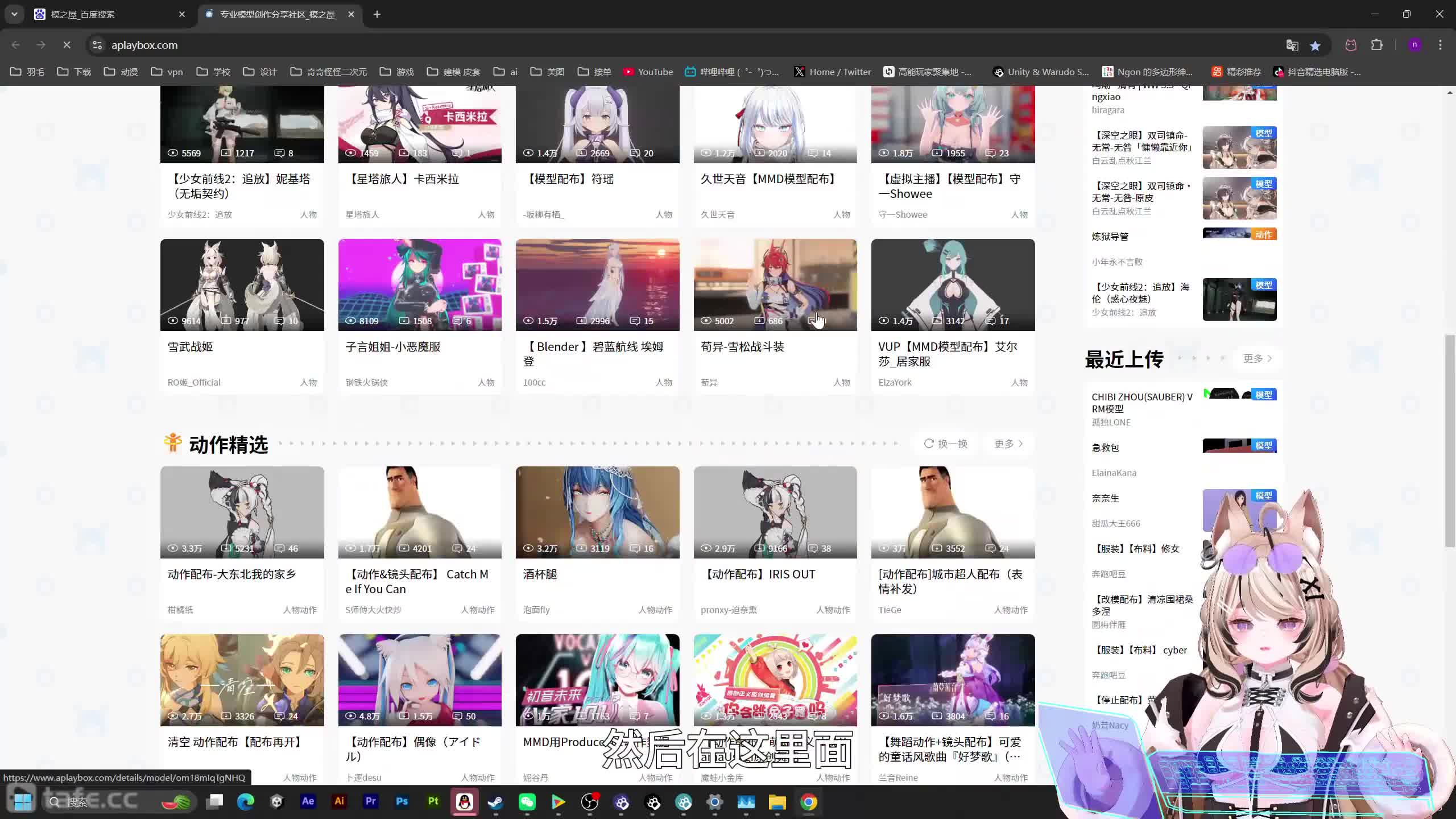Open Unity & Warudo bookmark
The image size is (1456, 819).
tap(1041, 72)
